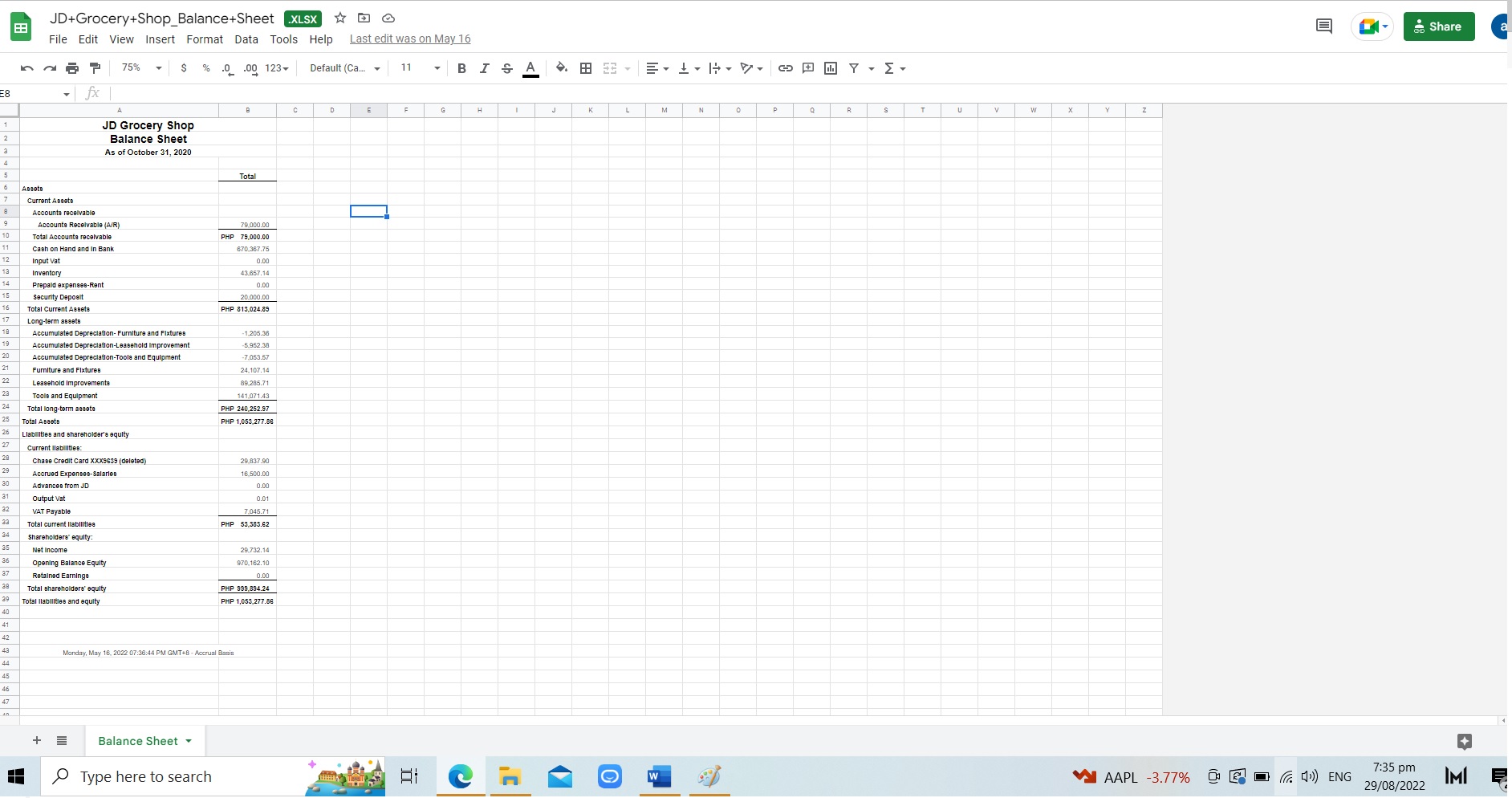Toggle bold formatting
The width and height of the screenshot is (1512, 798).
[x=461, y=68]
